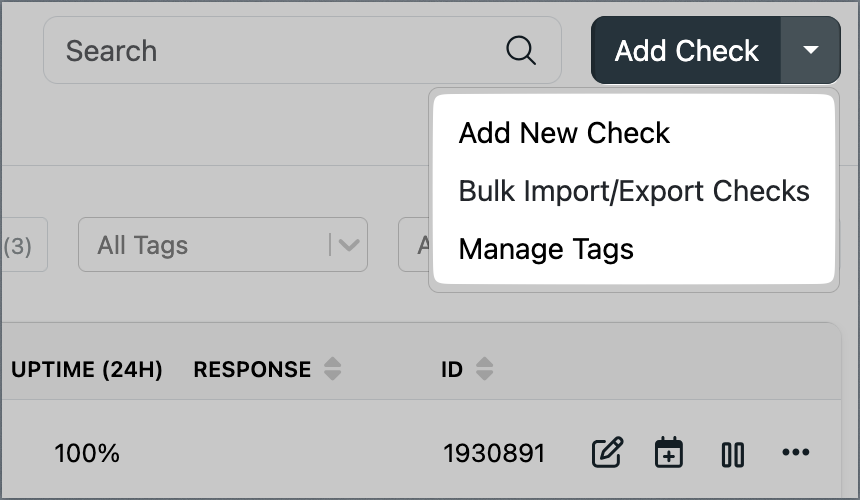Open the Add Check dropdown caret

811,50
